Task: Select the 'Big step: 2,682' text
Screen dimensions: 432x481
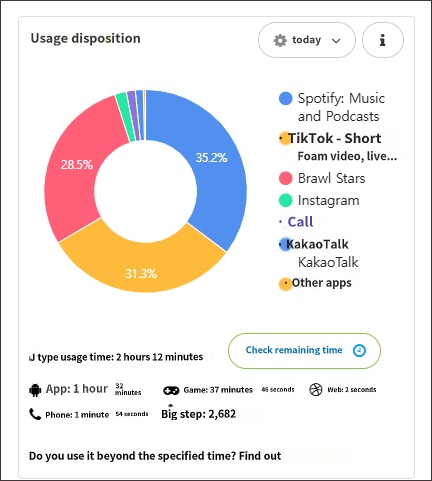Action: tap(199, 414)
